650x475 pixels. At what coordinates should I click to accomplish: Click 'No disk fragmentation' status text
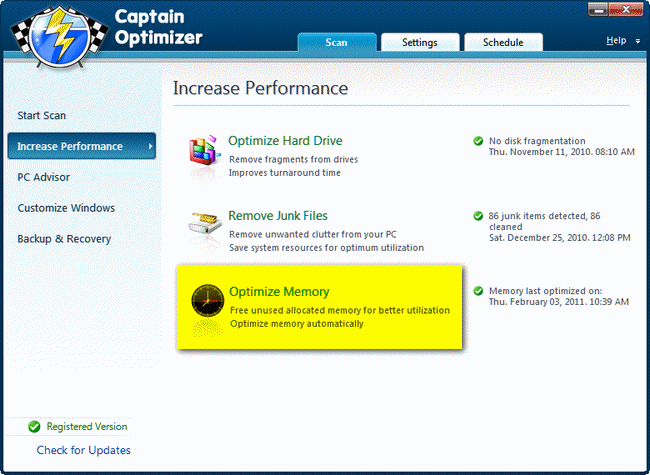tap(537, 141)
